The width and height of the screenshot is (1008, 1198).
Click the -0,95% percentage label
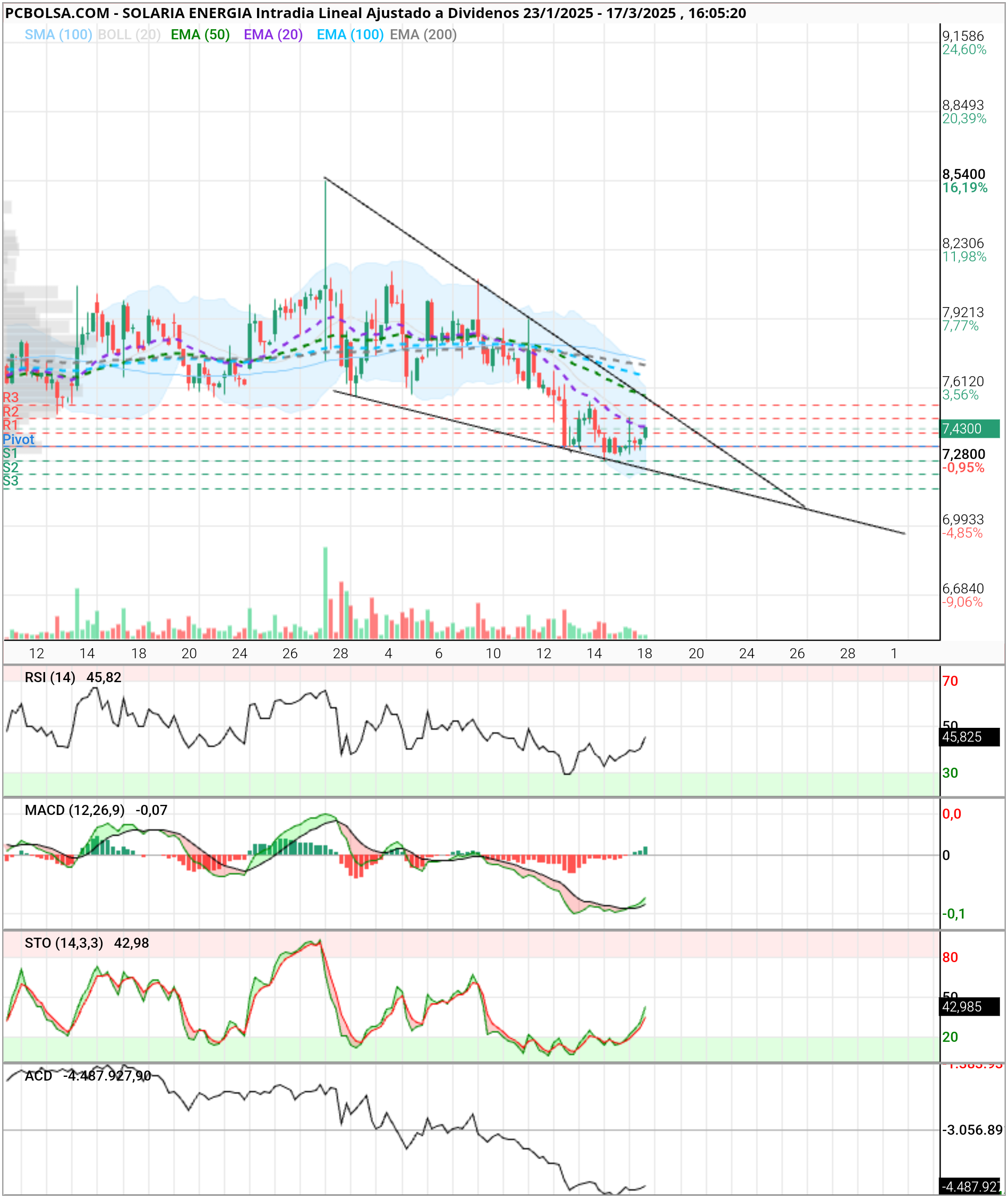[963, 468]
